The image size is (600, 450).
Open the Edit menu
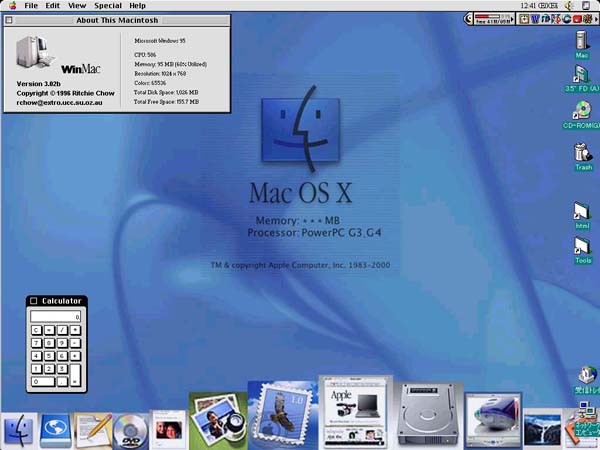click(x=53, y=6)
